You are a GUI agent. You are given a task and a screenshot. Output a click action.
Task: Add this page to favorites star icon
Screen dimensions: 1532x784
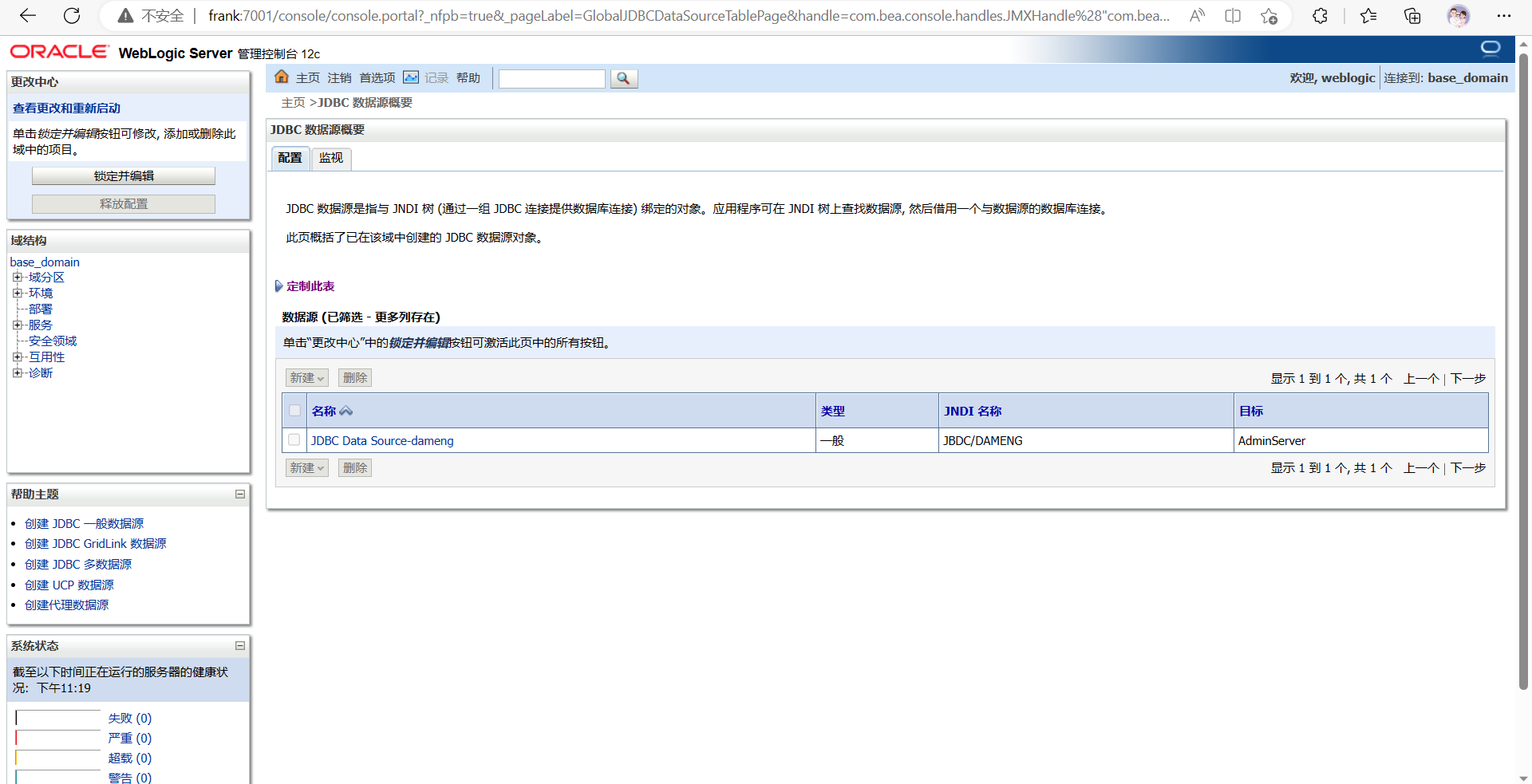[x=1269, y=16]
